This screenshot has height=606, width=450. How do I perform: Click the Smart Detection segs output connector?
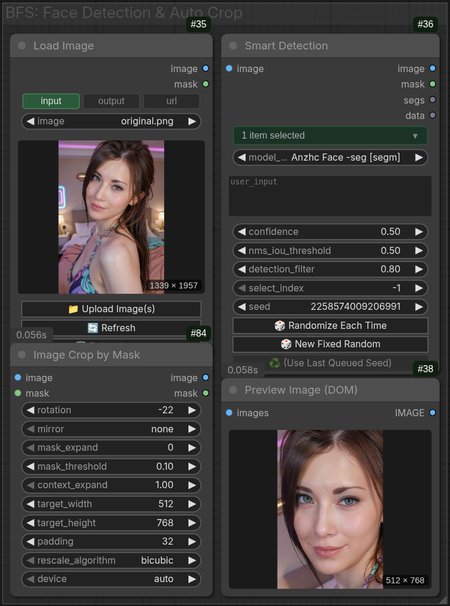pyautogui.click(x=433, y=100)
